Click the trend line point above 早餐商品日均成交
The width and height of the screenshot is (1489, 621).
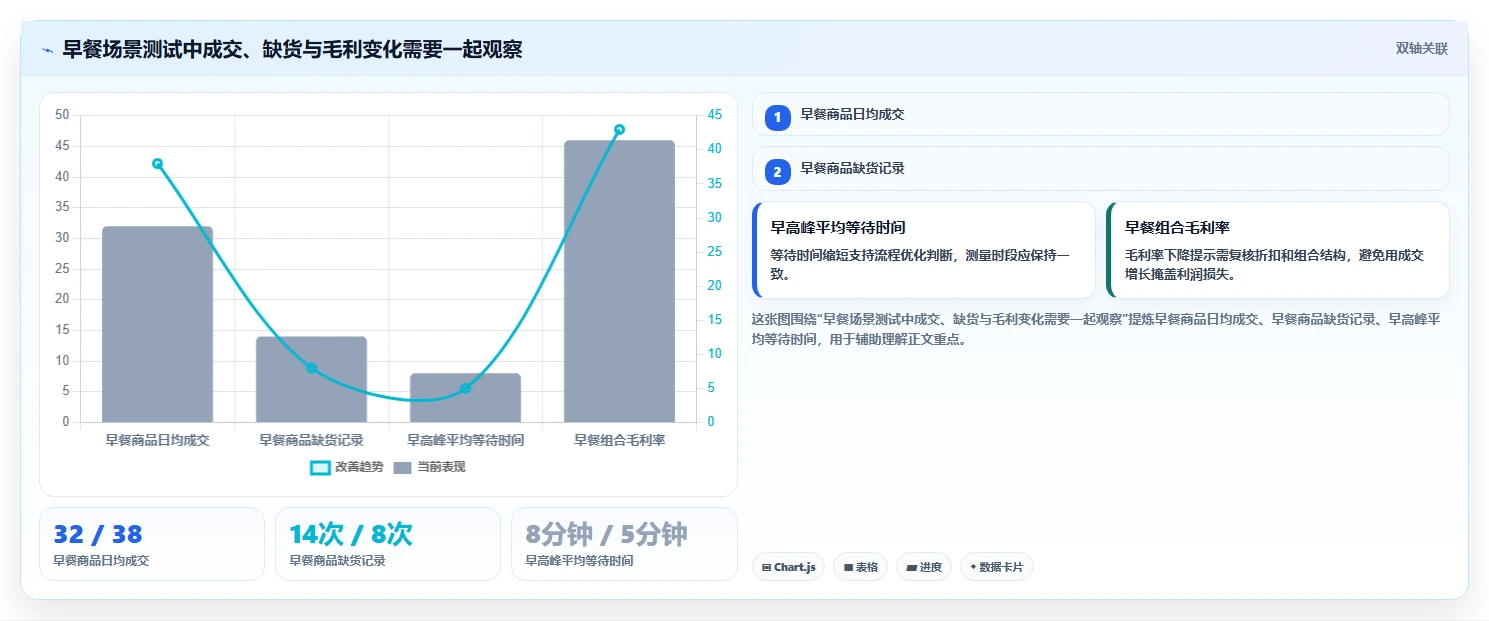tap(157, 164)
